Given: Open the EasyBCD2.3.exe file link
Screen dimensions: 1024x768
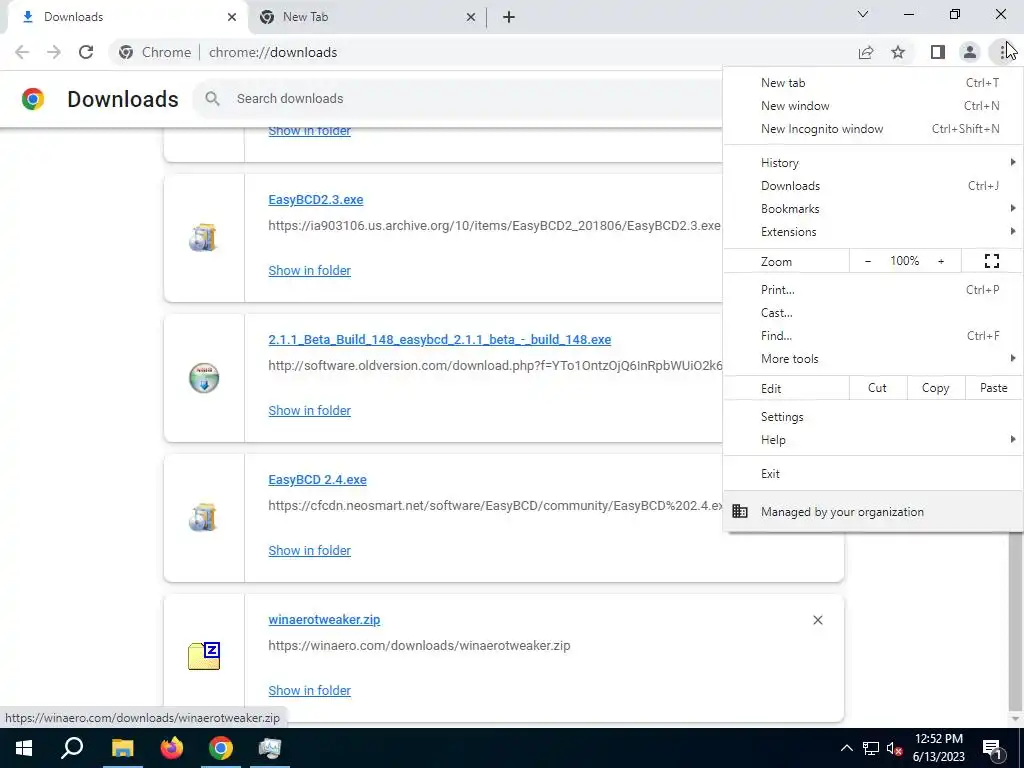Looking at the screenshot, I should [x=315, y=200].
